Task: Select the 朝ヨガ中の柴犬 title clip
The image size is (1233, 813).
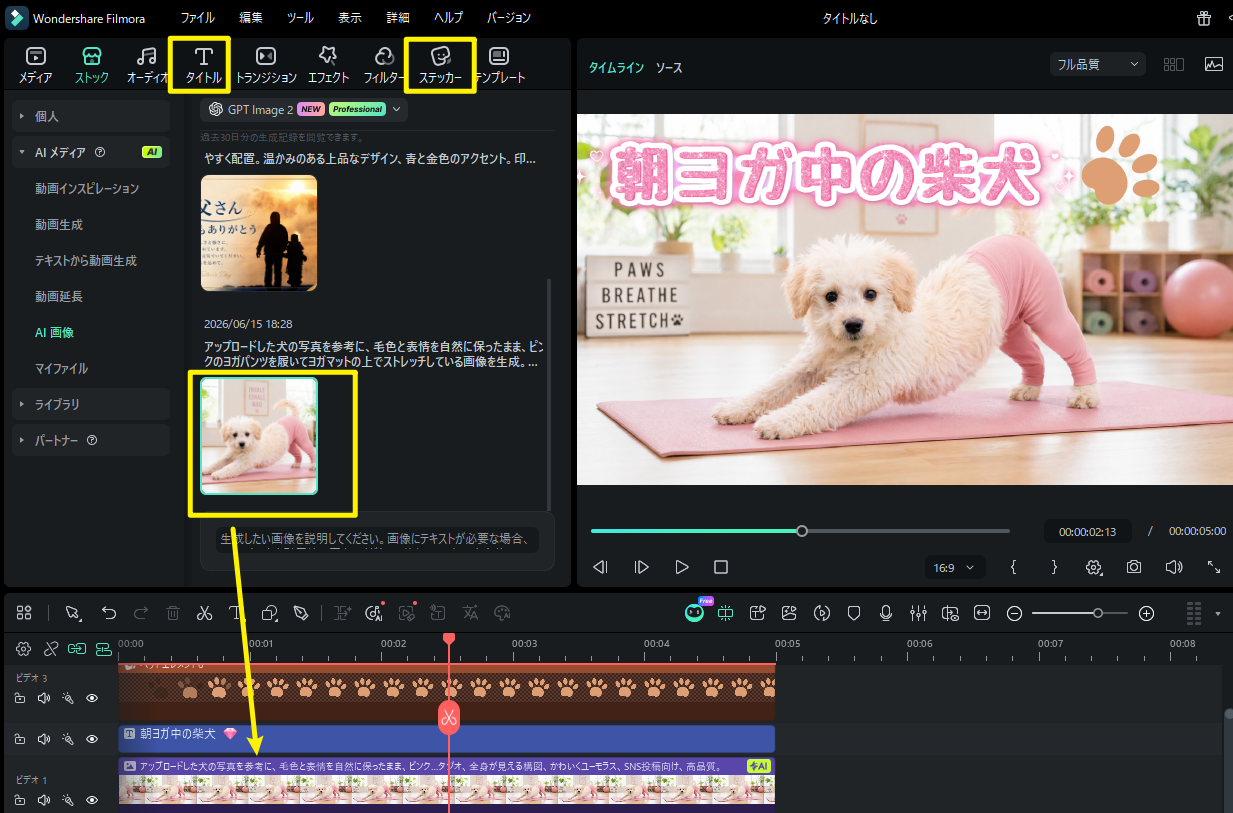Action: 446,738
